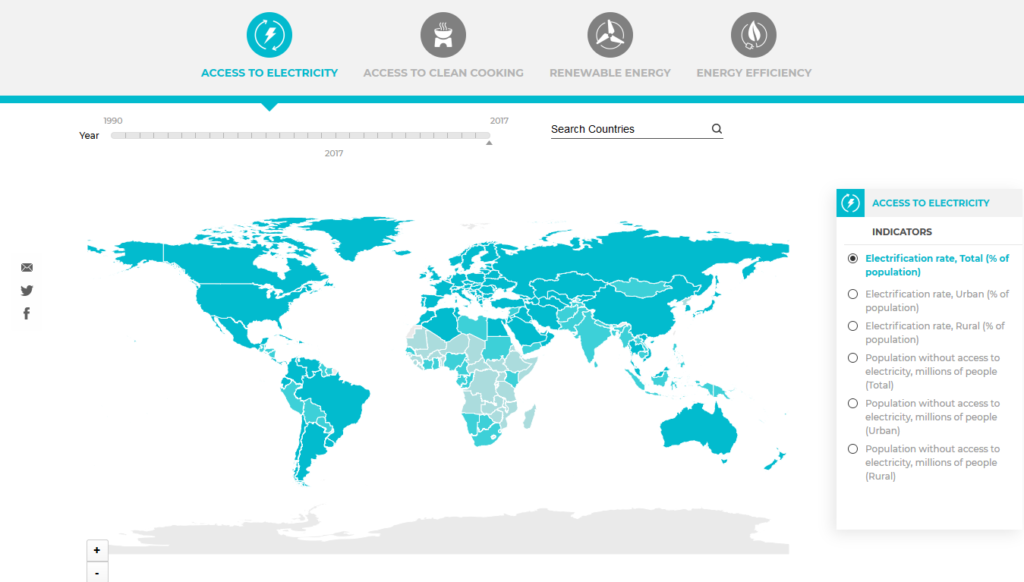Image resolution: width=1024 pixels, height=582 pixels.
Task: Click the search magnifier icon
Action: 716,129
